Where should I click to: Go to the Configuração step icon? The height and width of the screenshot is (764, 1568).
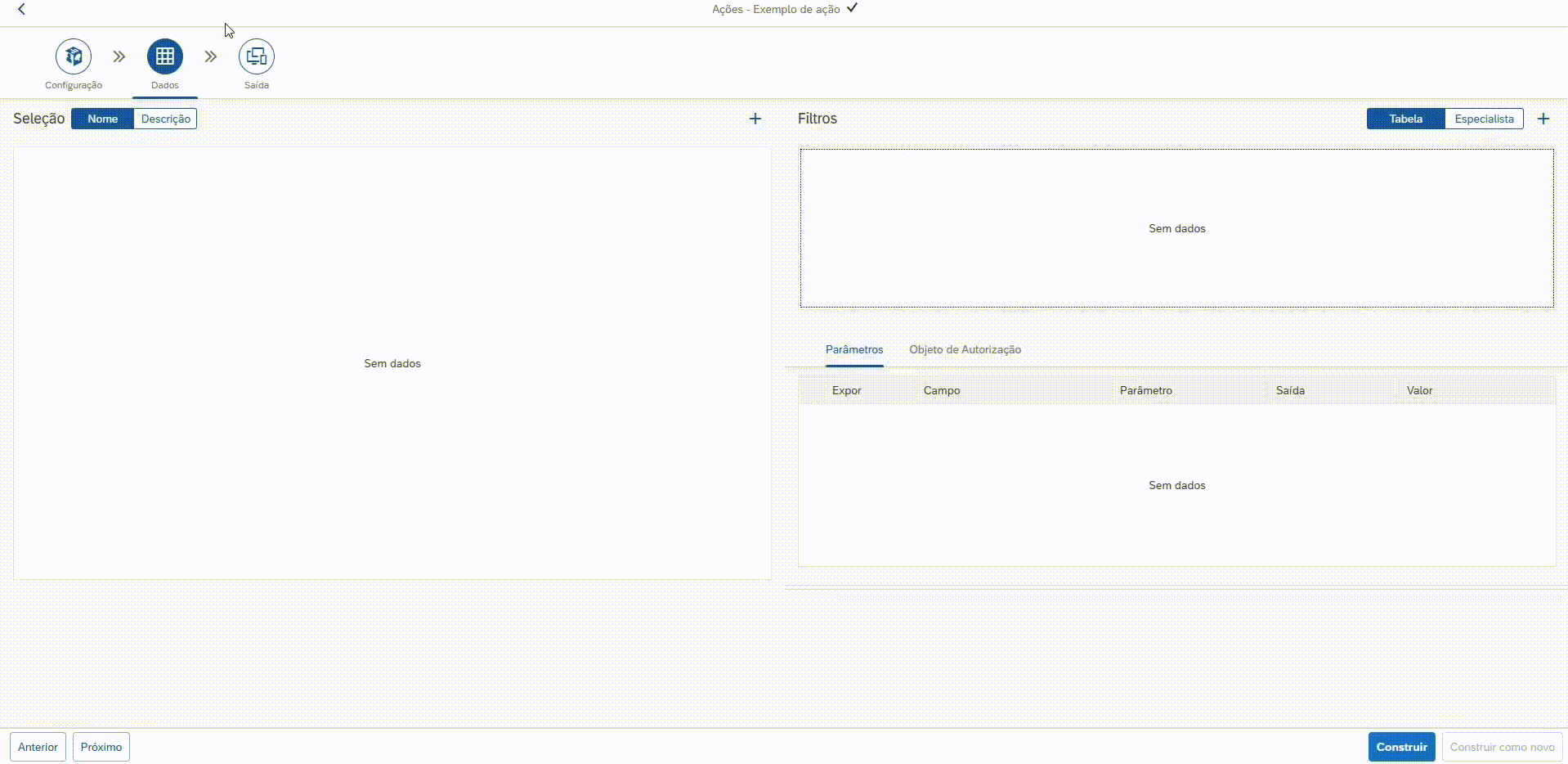[x=74, y=56]
